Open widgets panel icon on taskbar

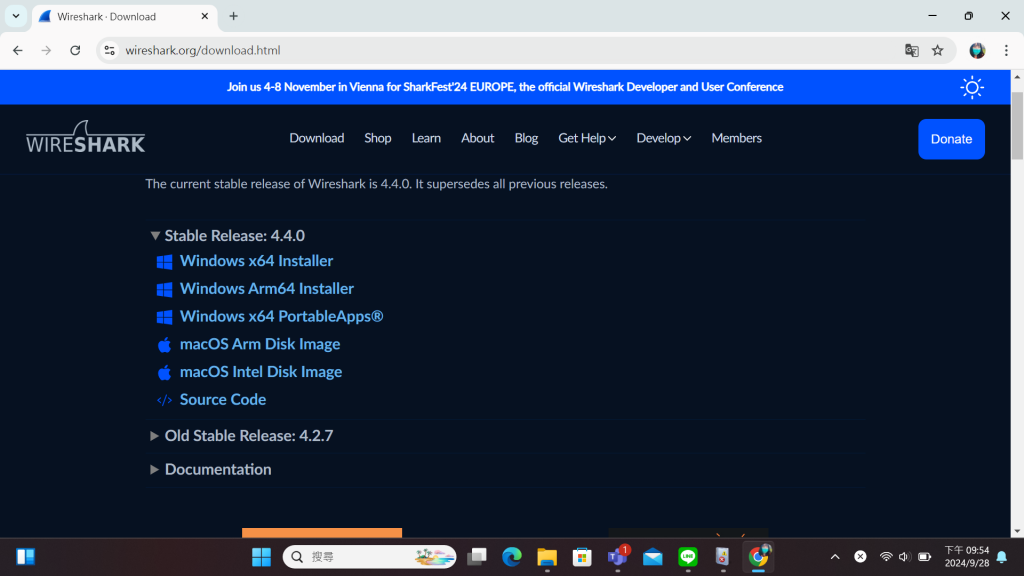25,557
